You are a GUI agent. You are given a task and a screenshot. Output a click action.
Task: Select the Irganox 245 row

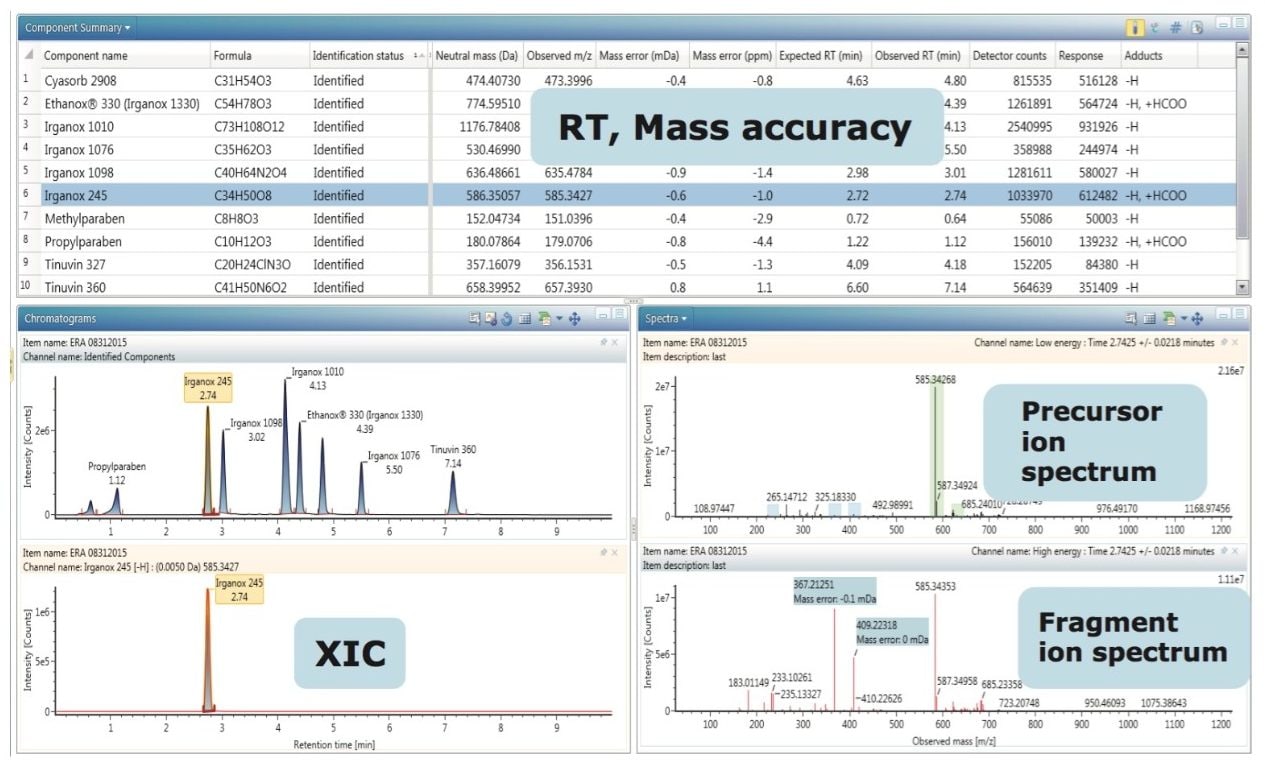627,195
